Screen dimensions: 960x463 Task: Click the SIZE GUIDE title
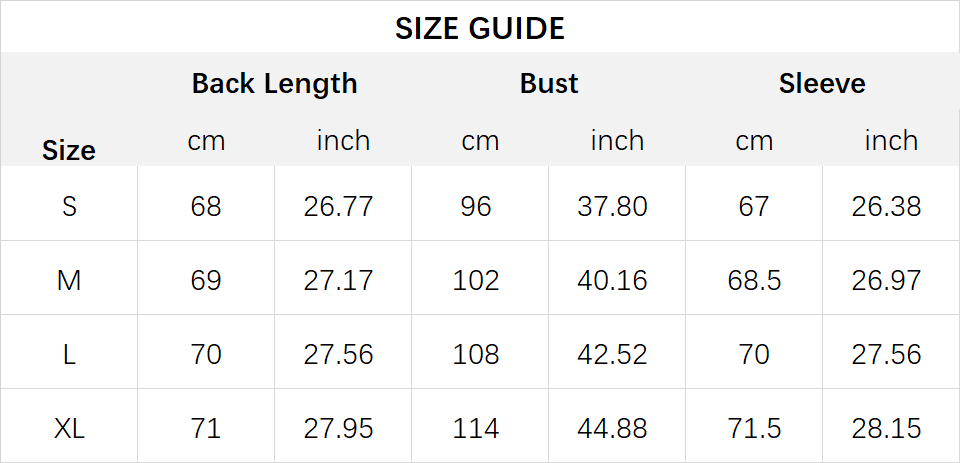pos(479,29)
